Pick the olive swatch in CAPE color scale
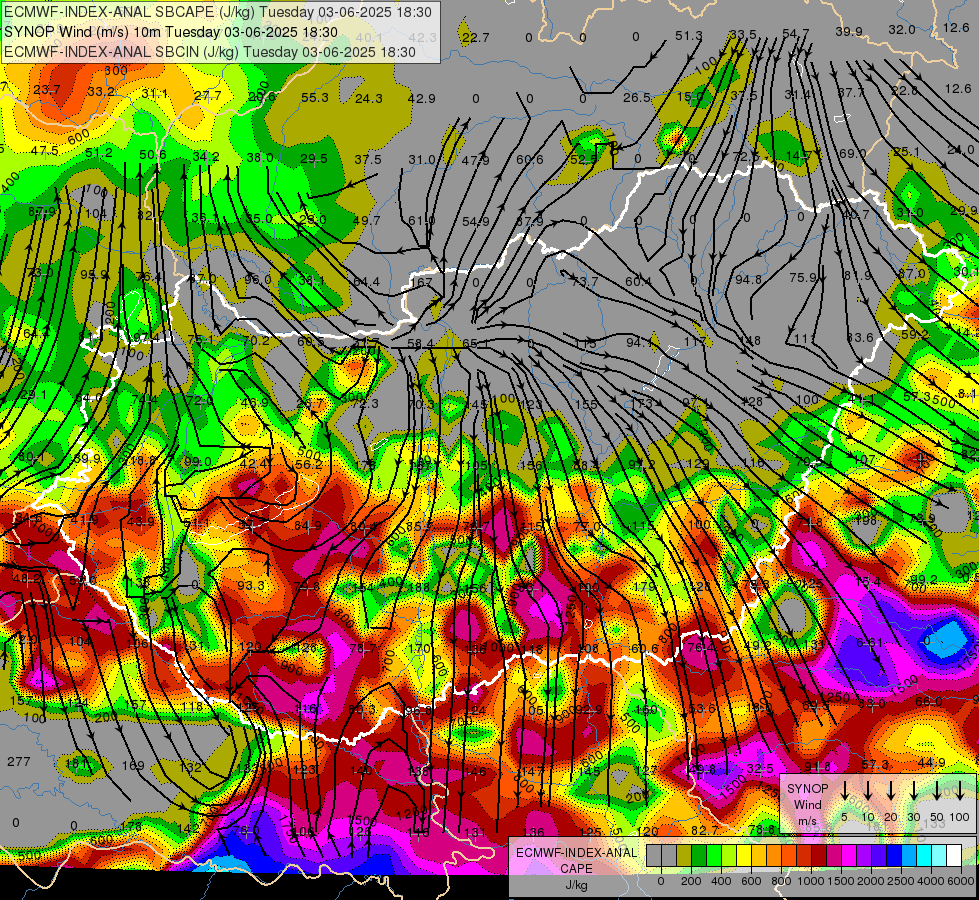Screen dimensions: 979x900 (684, 856)
